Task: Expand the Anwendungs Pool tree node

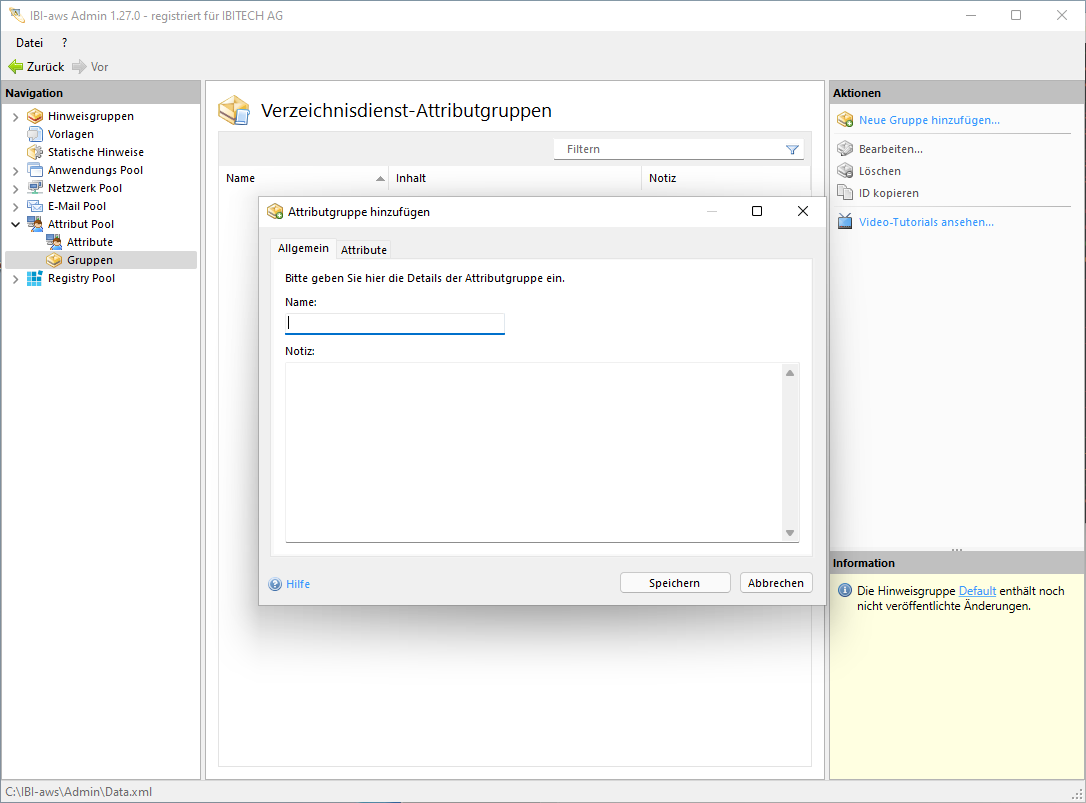Action: point(15,171)
